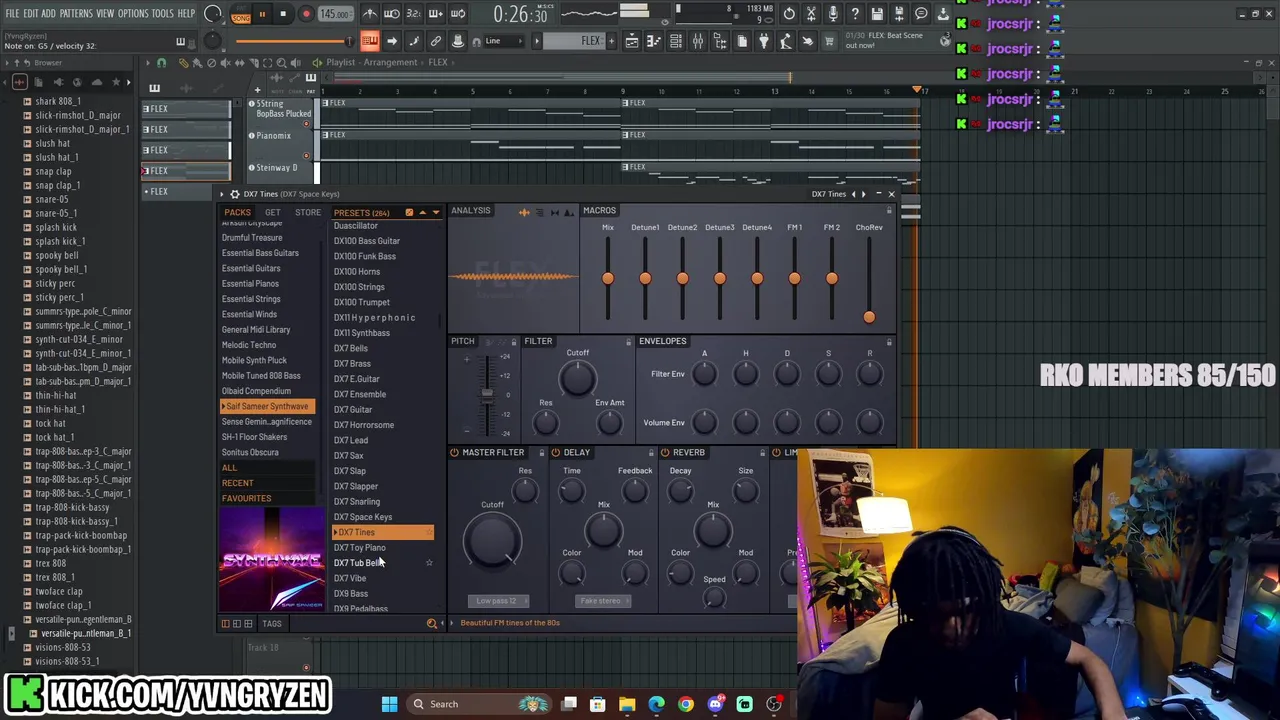This screenshot has width=1280, height=720.
Task: Toggle the Reverb effect power button
Action: pos(664,453)
